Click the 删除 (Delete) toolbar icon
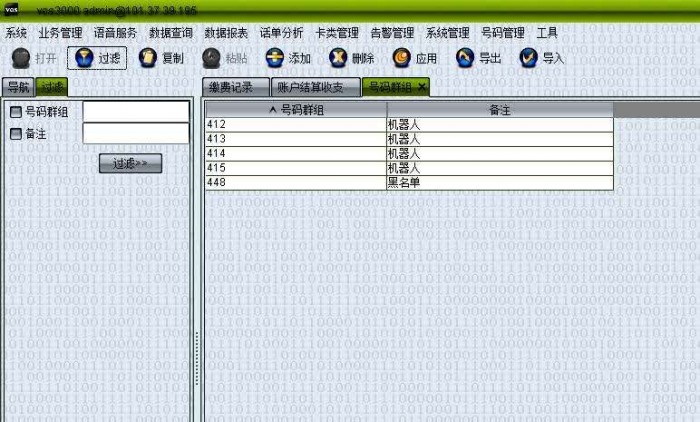 pos(338,58)
